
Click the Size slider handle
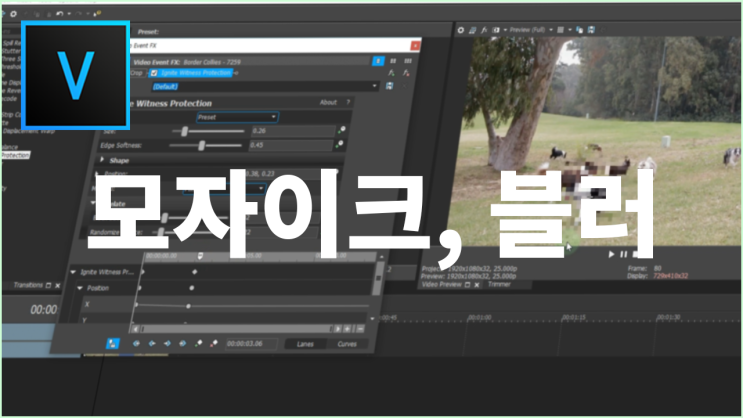point(184,131)
